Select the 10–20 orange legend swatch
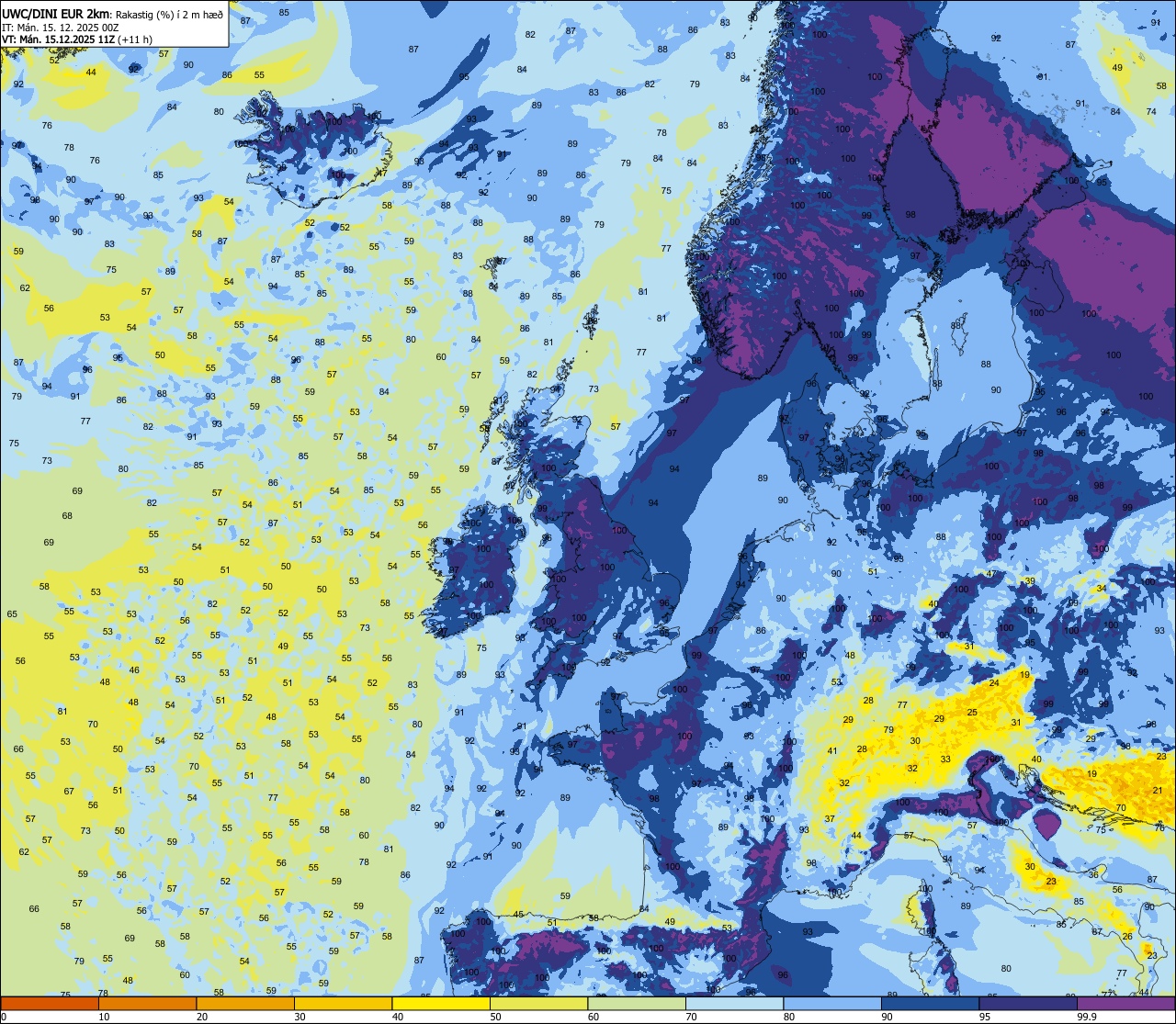The width and height of the screenshot is (1176, 1024). 147,1004
